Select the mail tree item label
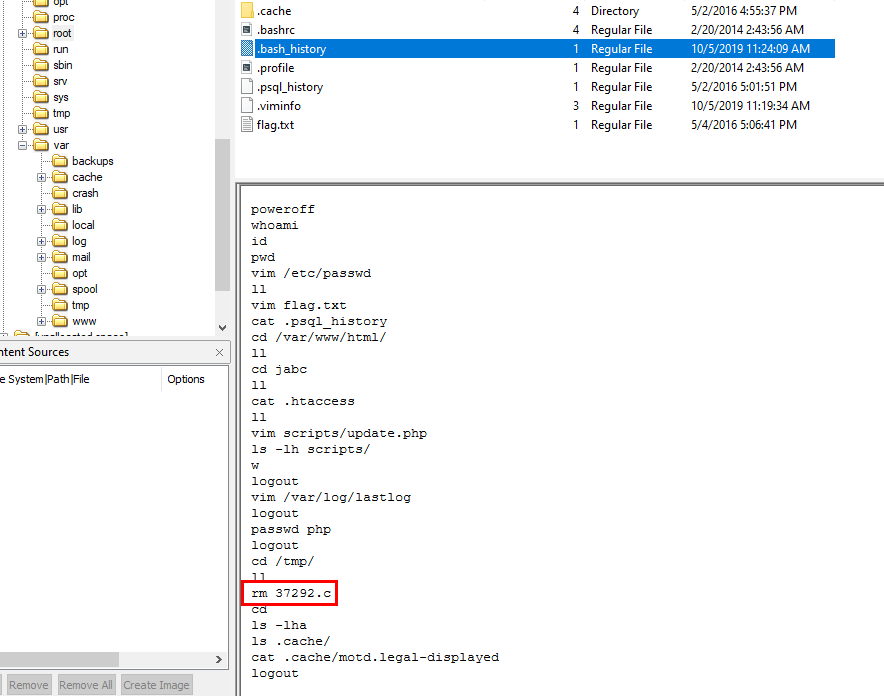This screenshot has height=696, width=884. (x=81, y=258)
